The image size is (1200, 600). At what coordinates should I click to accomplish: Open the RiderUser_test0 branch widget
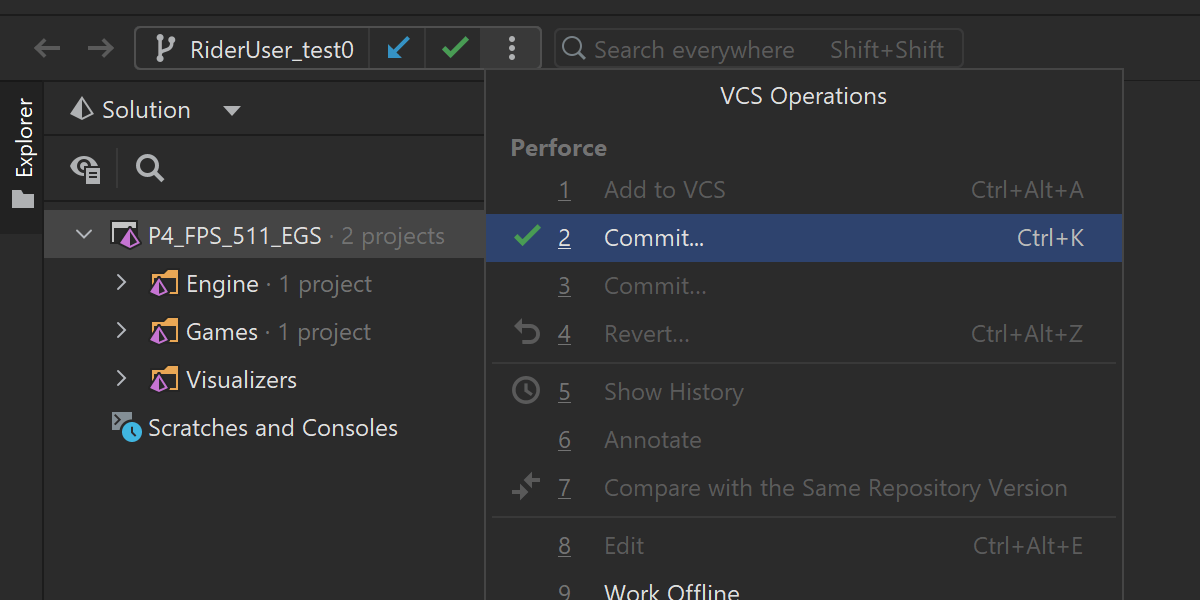coord(255,49)
